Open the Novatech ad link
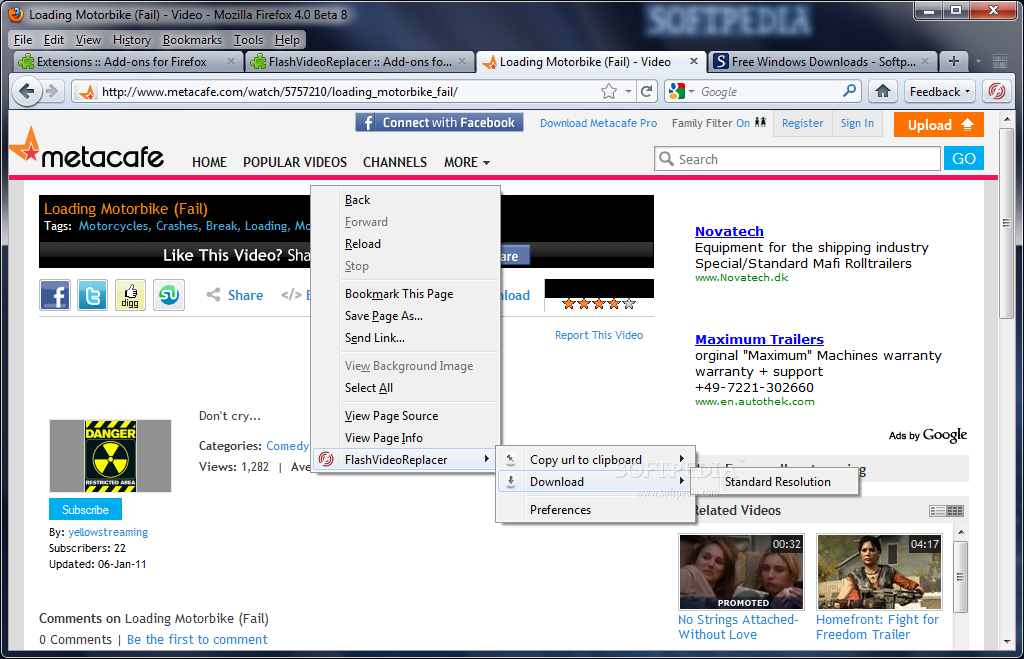This screenshot has height=659, width=1024. [x=729, y=231]
